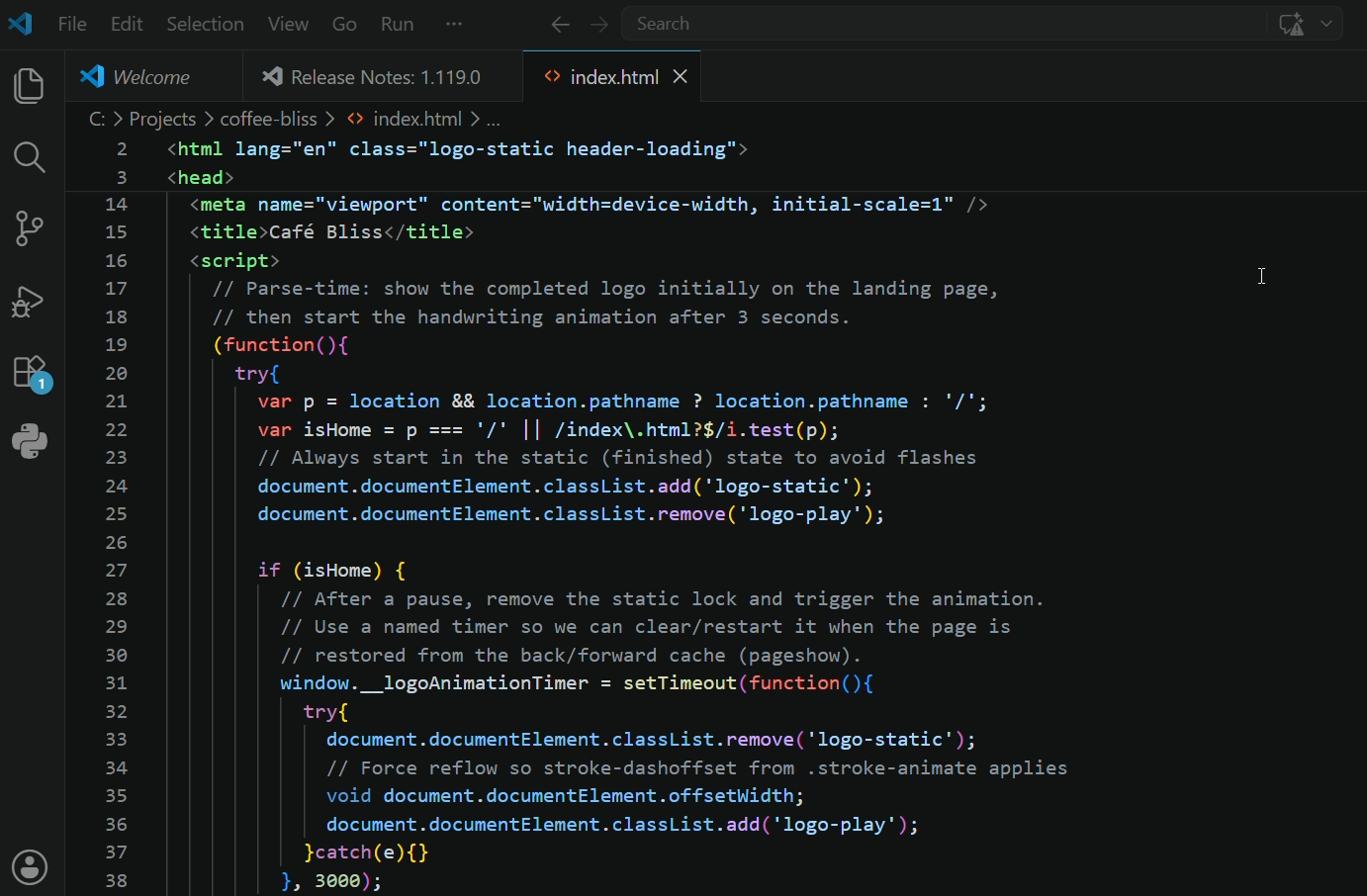The width and height of the screenshot is (1367, 896).
Task: Click the <title>Café Bliss</title> text
Action: click(331, 231)
